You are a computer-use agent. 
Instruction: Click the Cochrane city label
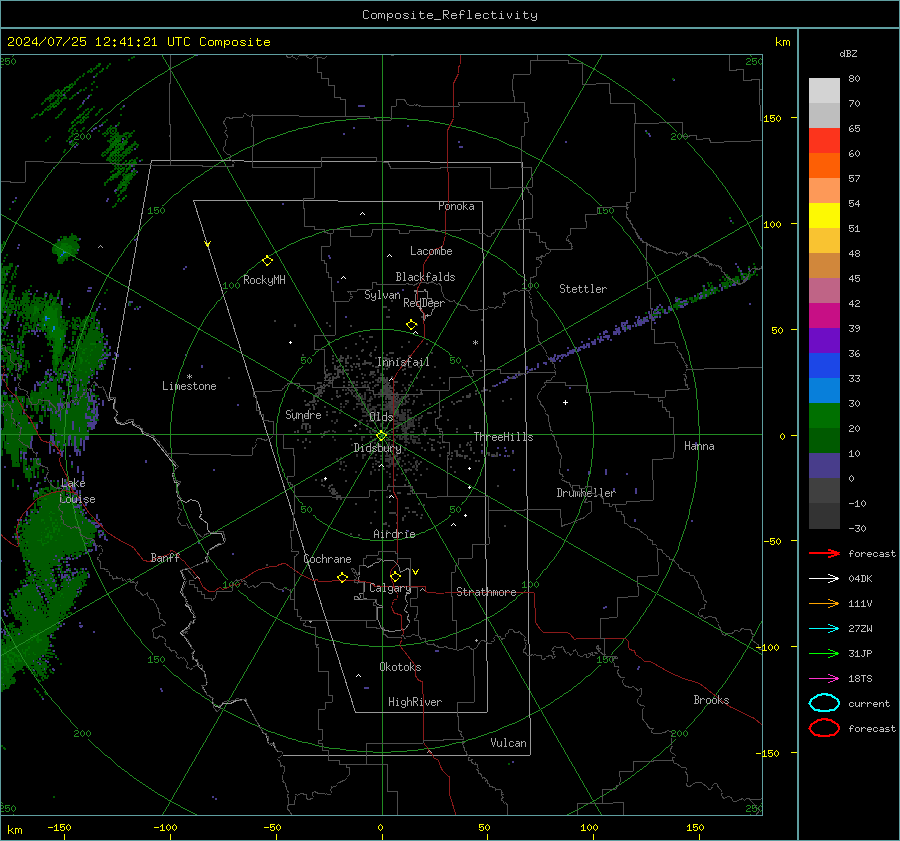[x=327, y=559]
